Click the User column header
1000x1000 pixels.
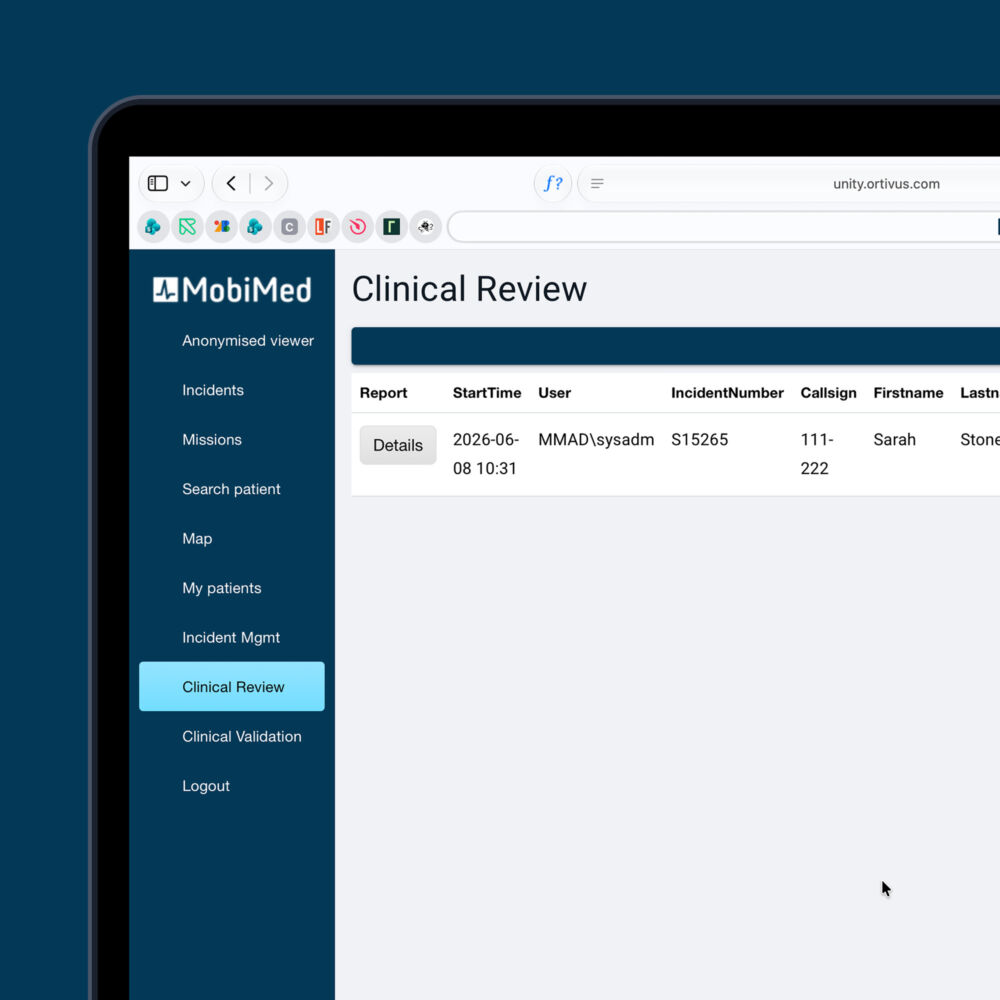[555, 393]
